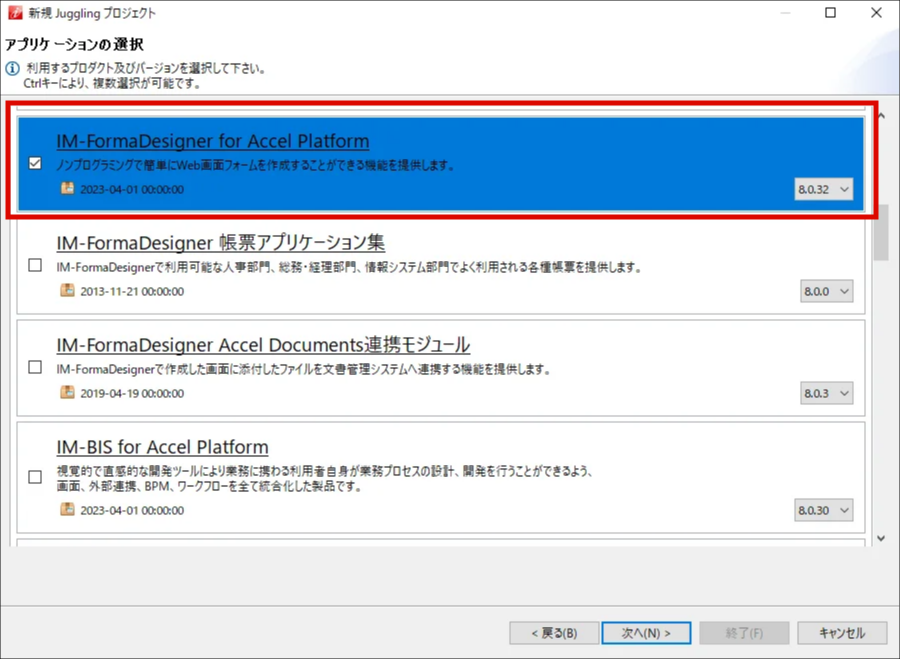
Task: Open IM-FormaDesigner for Accel Platform title link
Action: [212, 141]
